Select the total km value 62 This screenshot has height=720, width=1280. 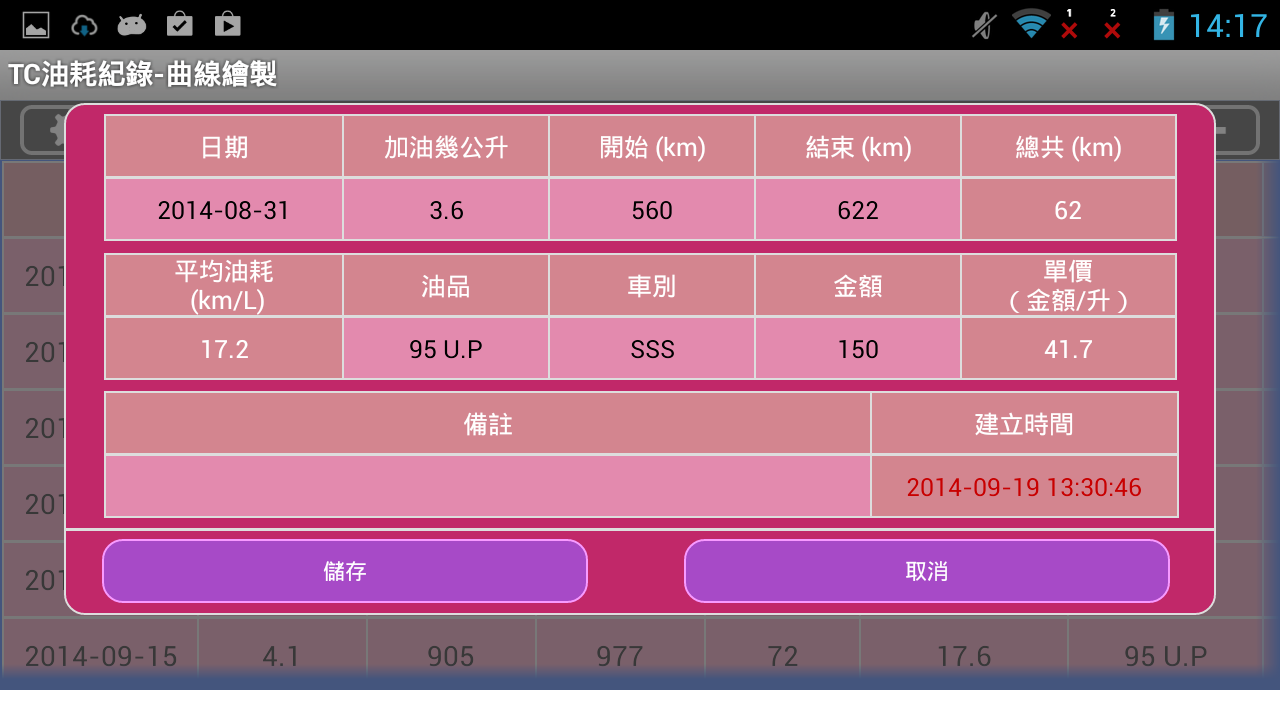coord(1068,210)
